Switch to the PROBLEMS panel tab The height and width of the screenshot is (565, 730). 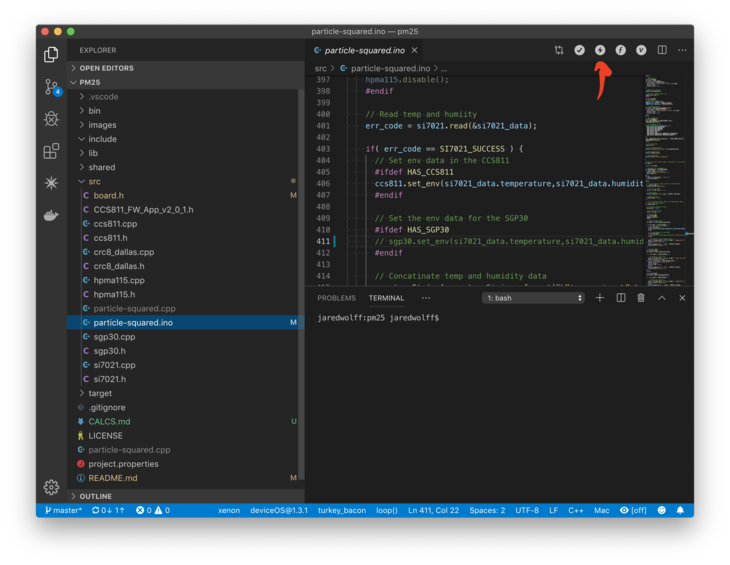(x=336, y=298)
